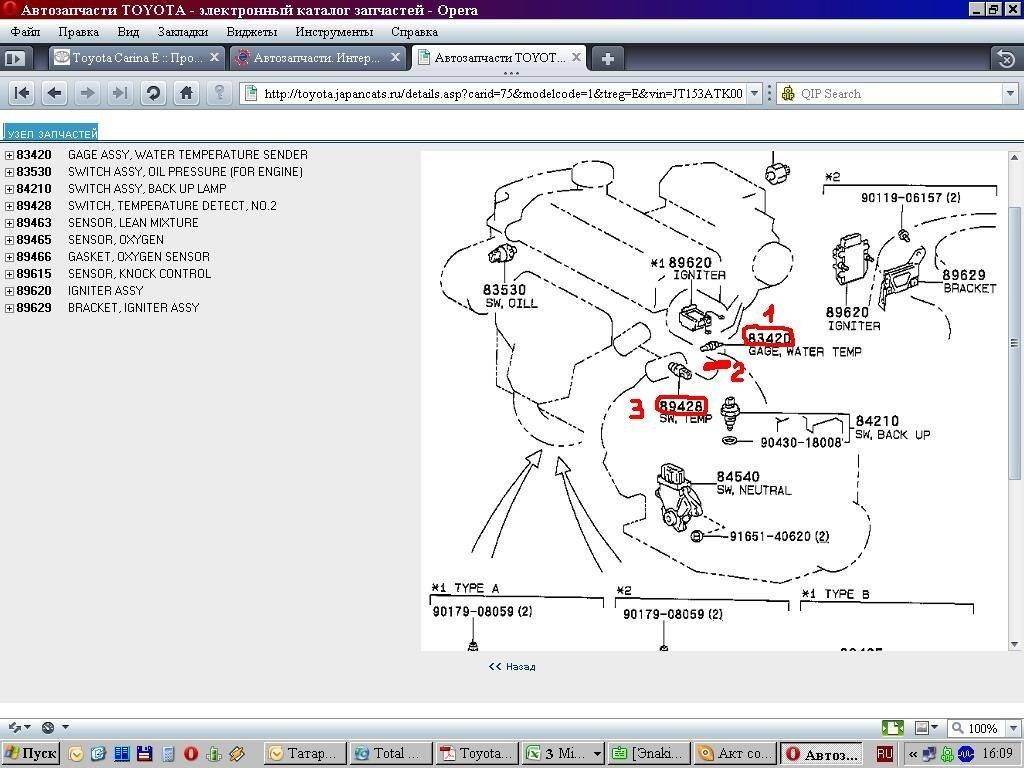This screenshot has width=1024, height=768.
Task: Open the address bar dropdown arrow
Action: pos(762,93)
